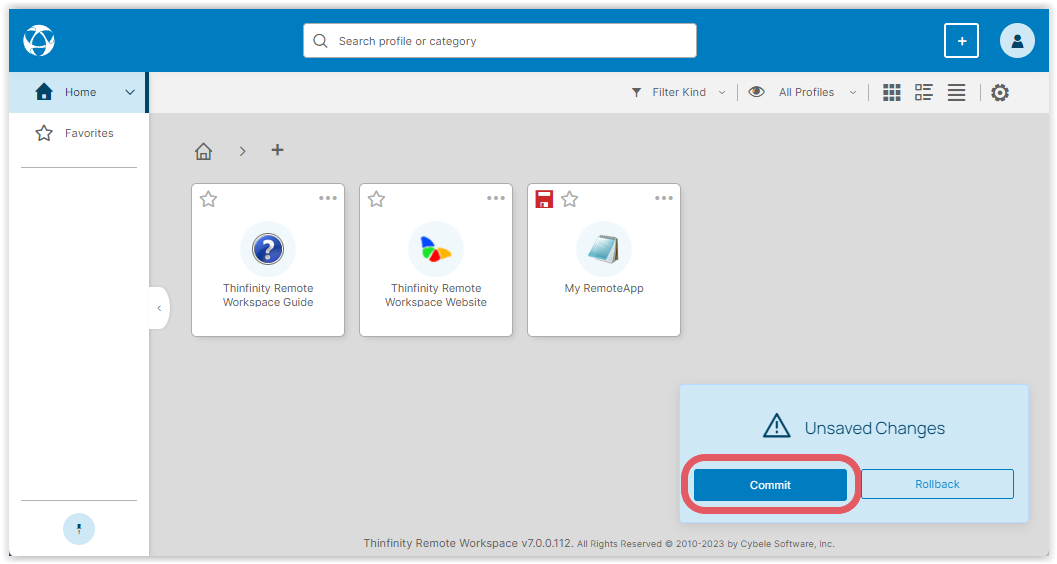
Task: Switch to compact lines list view
Action: click(x=957, y=92)
